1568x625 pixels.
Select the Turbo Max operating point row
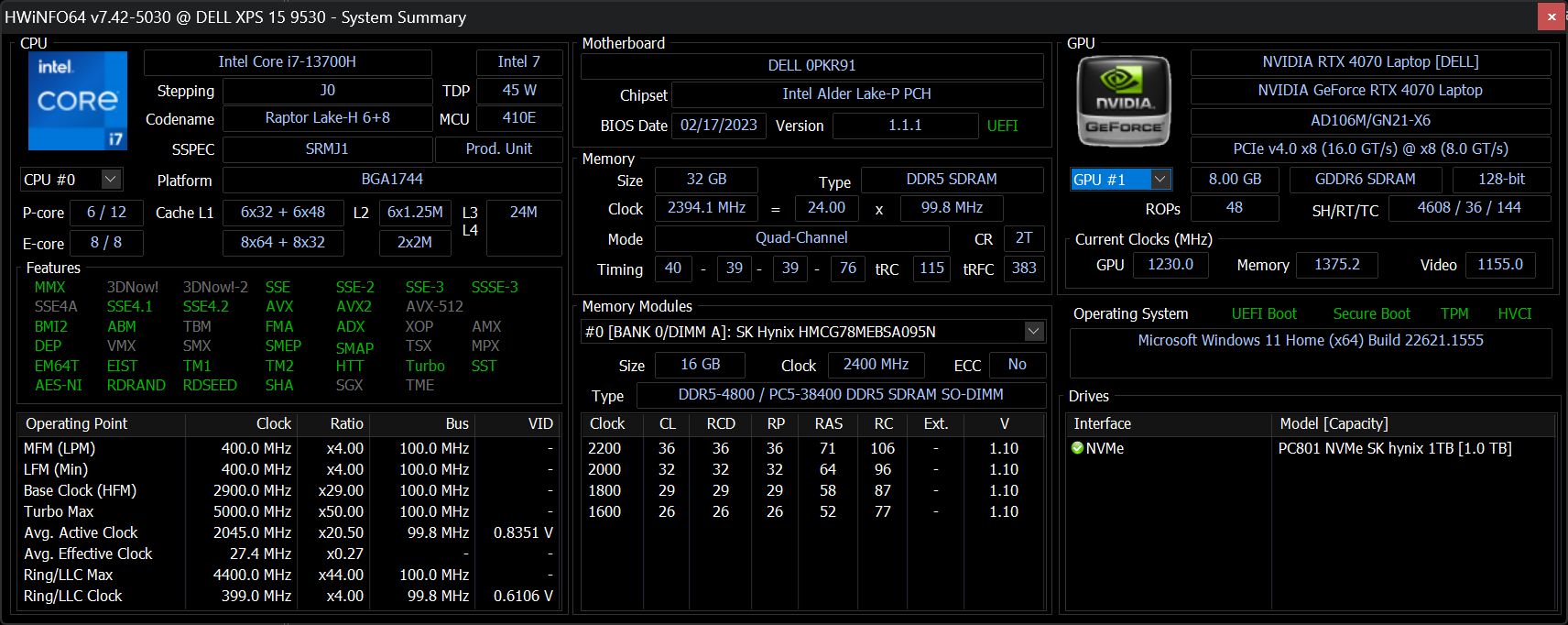tap(288, 512)
